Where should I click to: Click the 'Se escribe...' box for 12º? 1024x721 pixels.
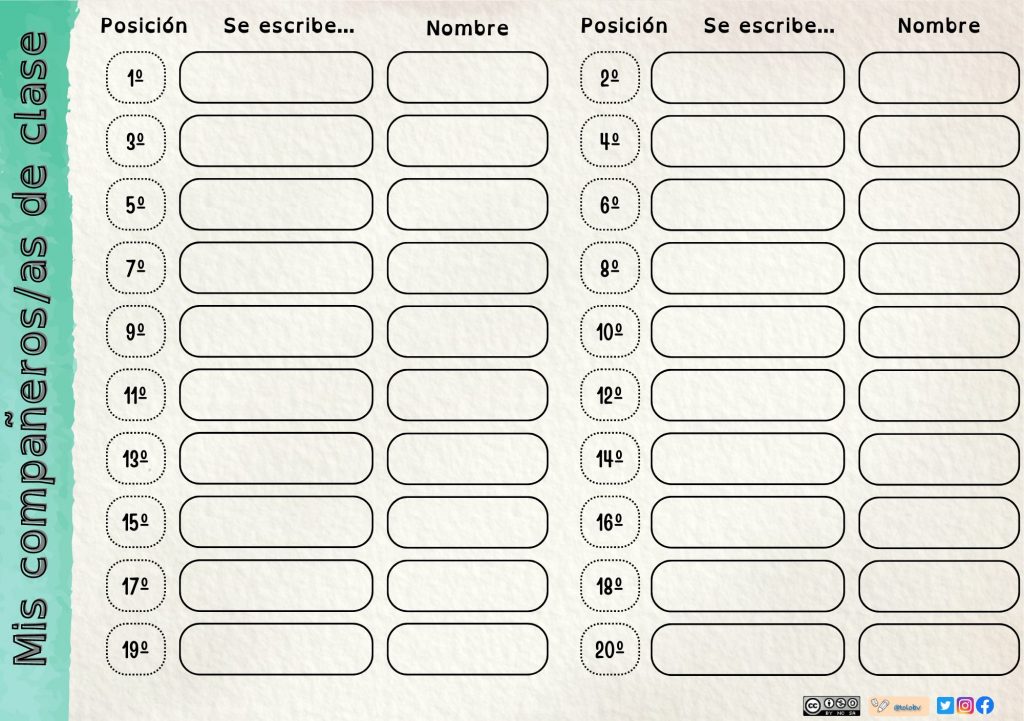tap(748, 395)
